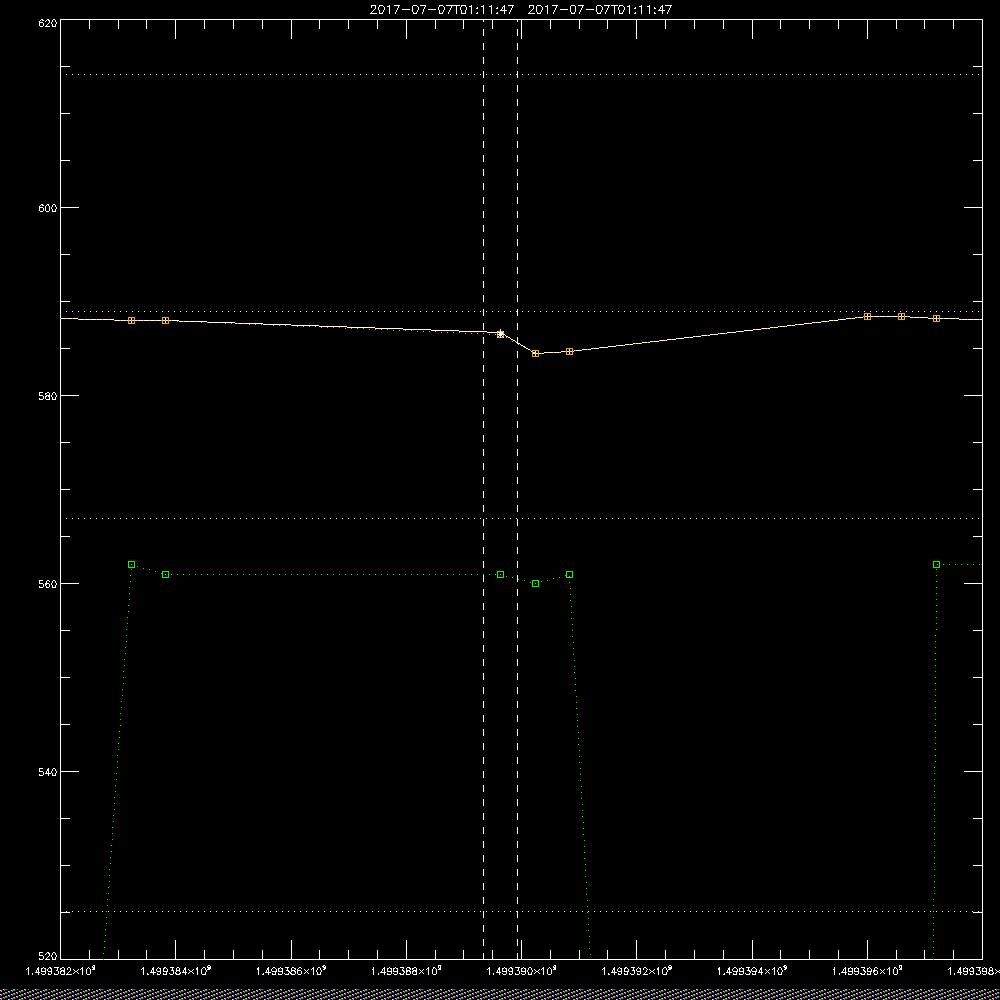Screen dimensions: 1000x1000
Task: Click the x-axis label 1.499396×10⁹
Action: click(x=867, y=971)
